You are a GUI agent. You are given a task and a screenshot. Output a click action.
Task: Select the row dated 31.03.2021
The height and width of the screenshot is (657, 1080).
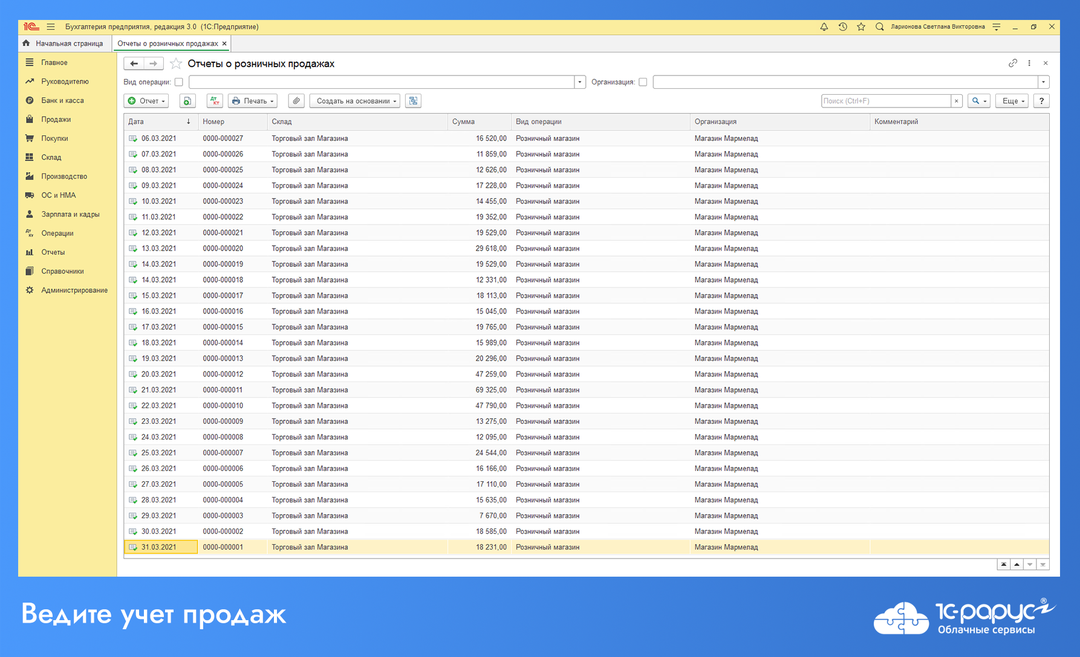[586, 548]
